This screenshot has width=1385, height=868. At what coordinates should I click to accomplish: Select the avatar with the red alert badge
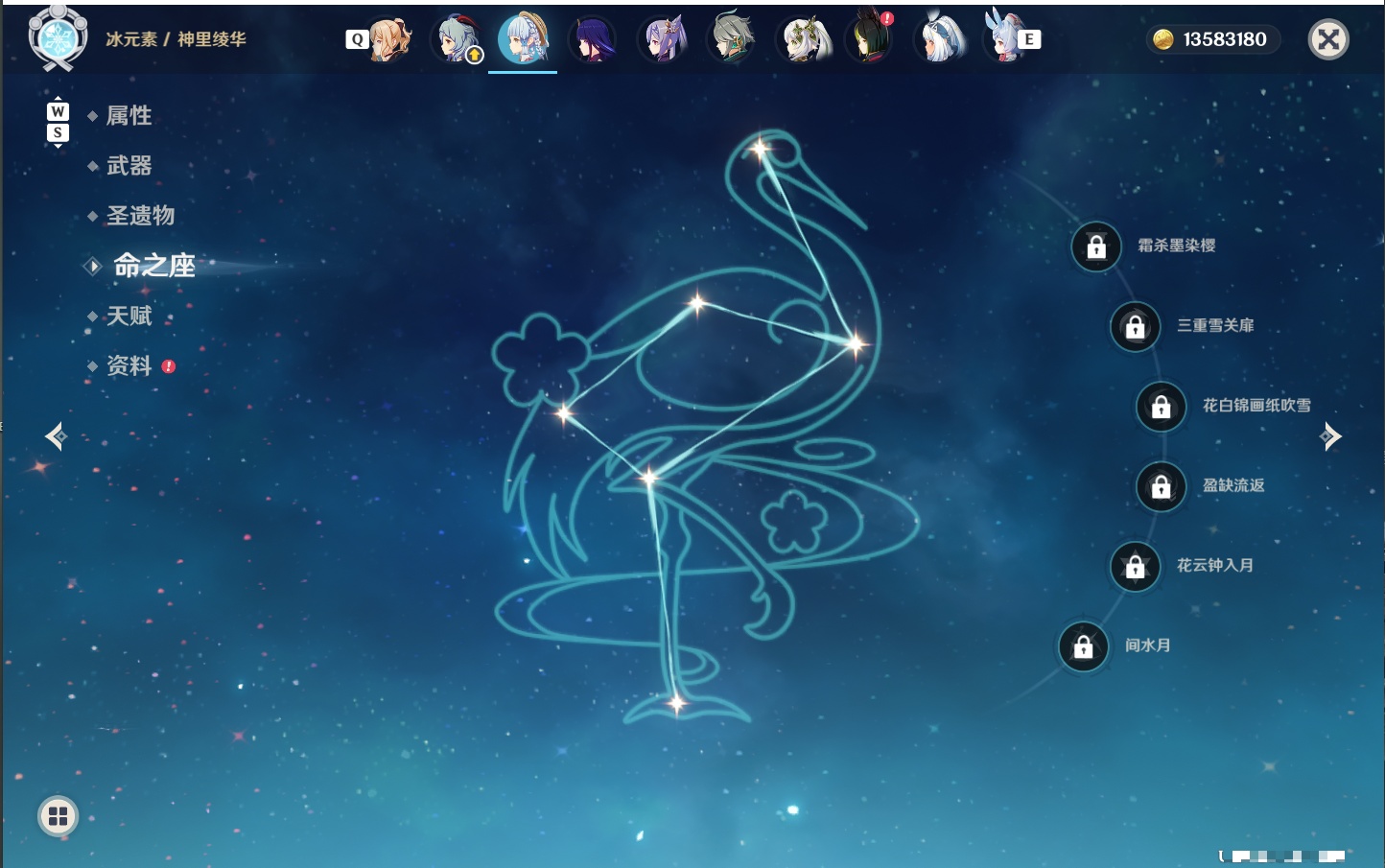point(871,39)
